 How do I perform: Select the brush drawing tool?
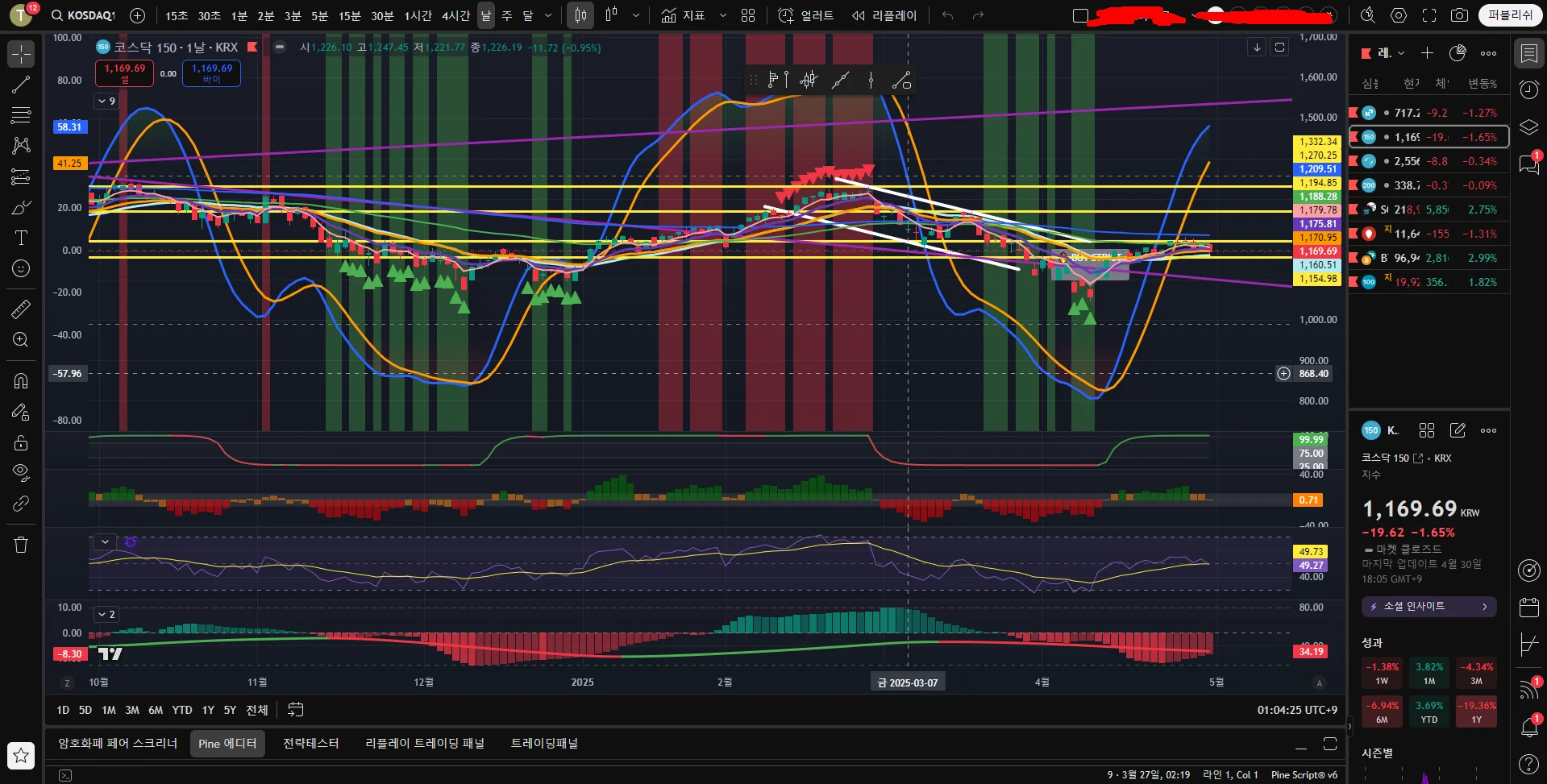pyautogui.click(x=21, y=207)
